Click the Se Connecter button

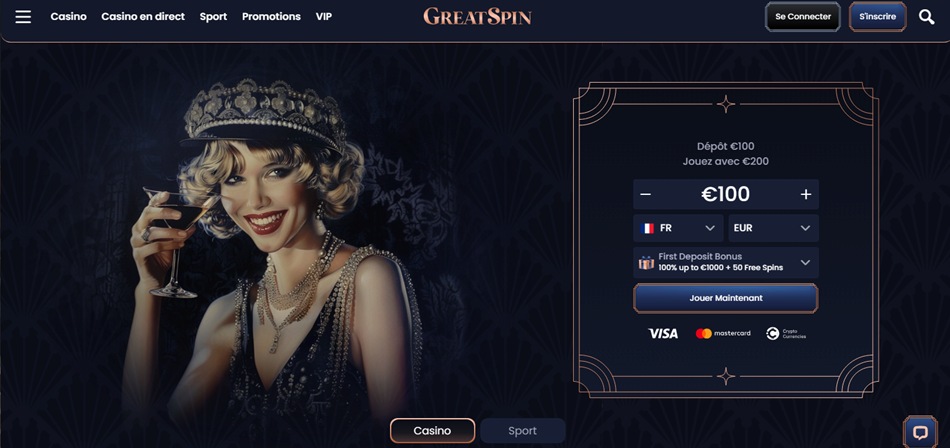803,16
